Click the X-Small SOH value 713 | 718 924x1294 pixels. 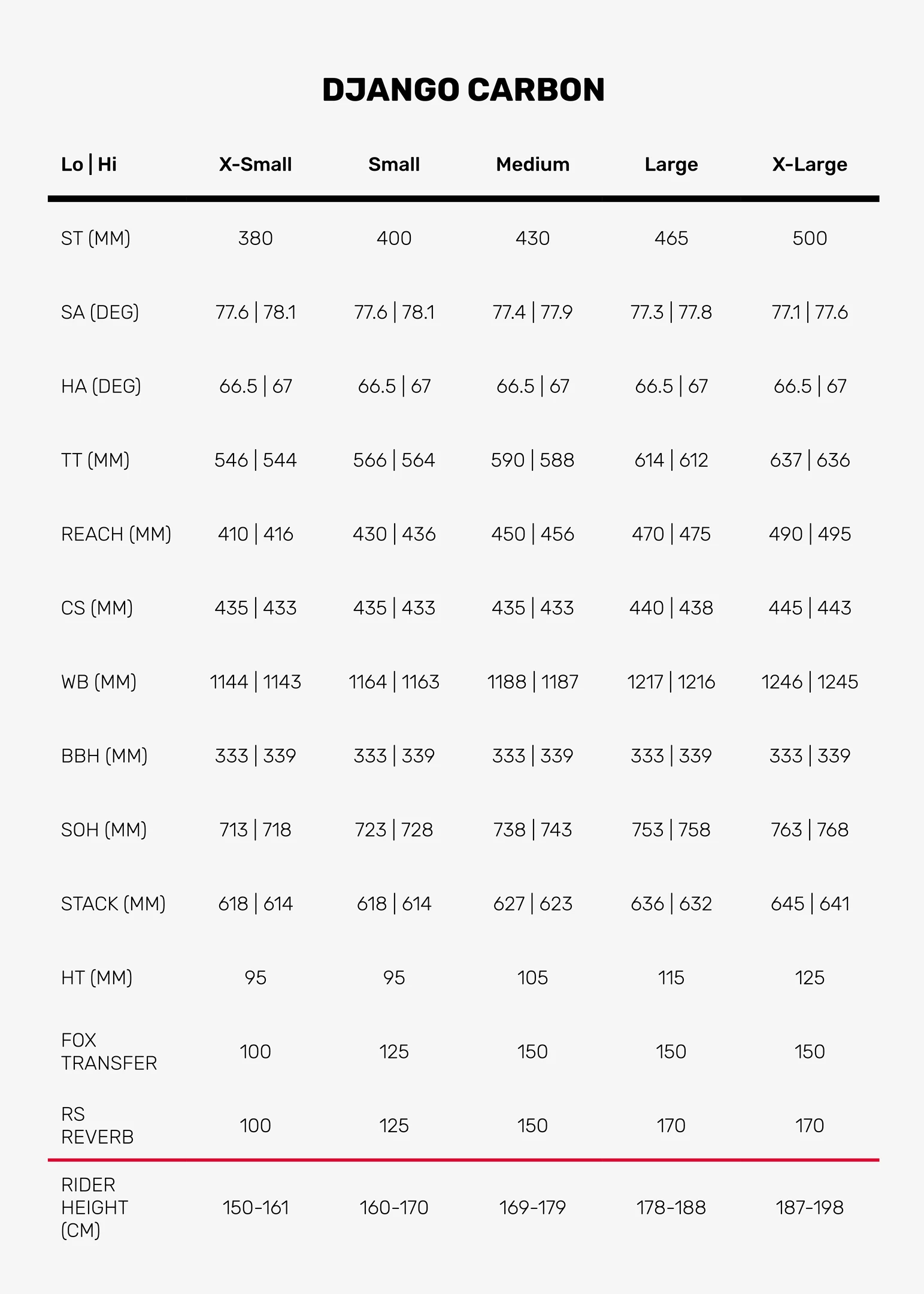coord(255,830)
